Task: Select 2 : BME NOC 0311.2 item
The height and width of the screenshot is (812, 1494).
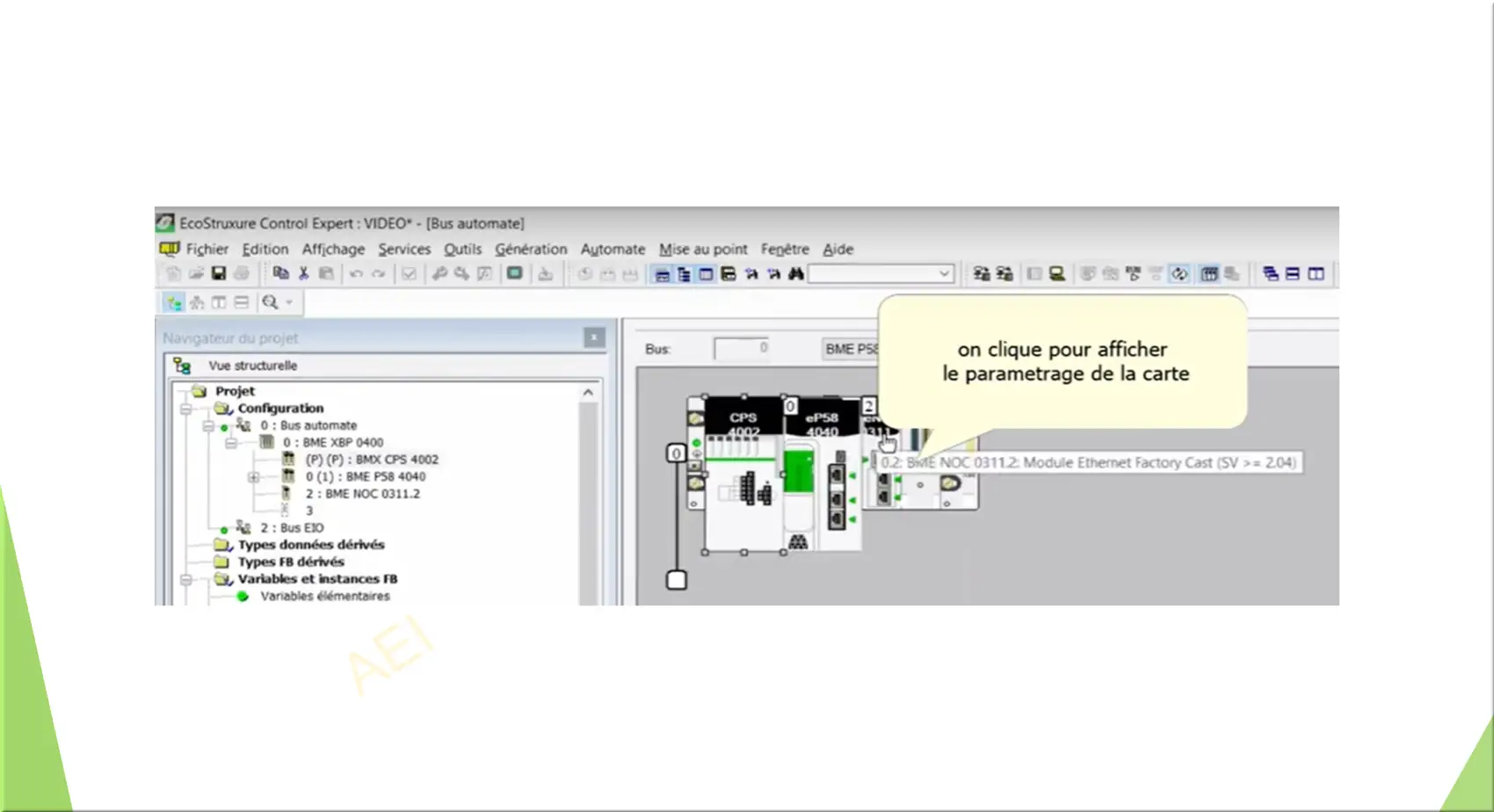Action: [363, 494]
